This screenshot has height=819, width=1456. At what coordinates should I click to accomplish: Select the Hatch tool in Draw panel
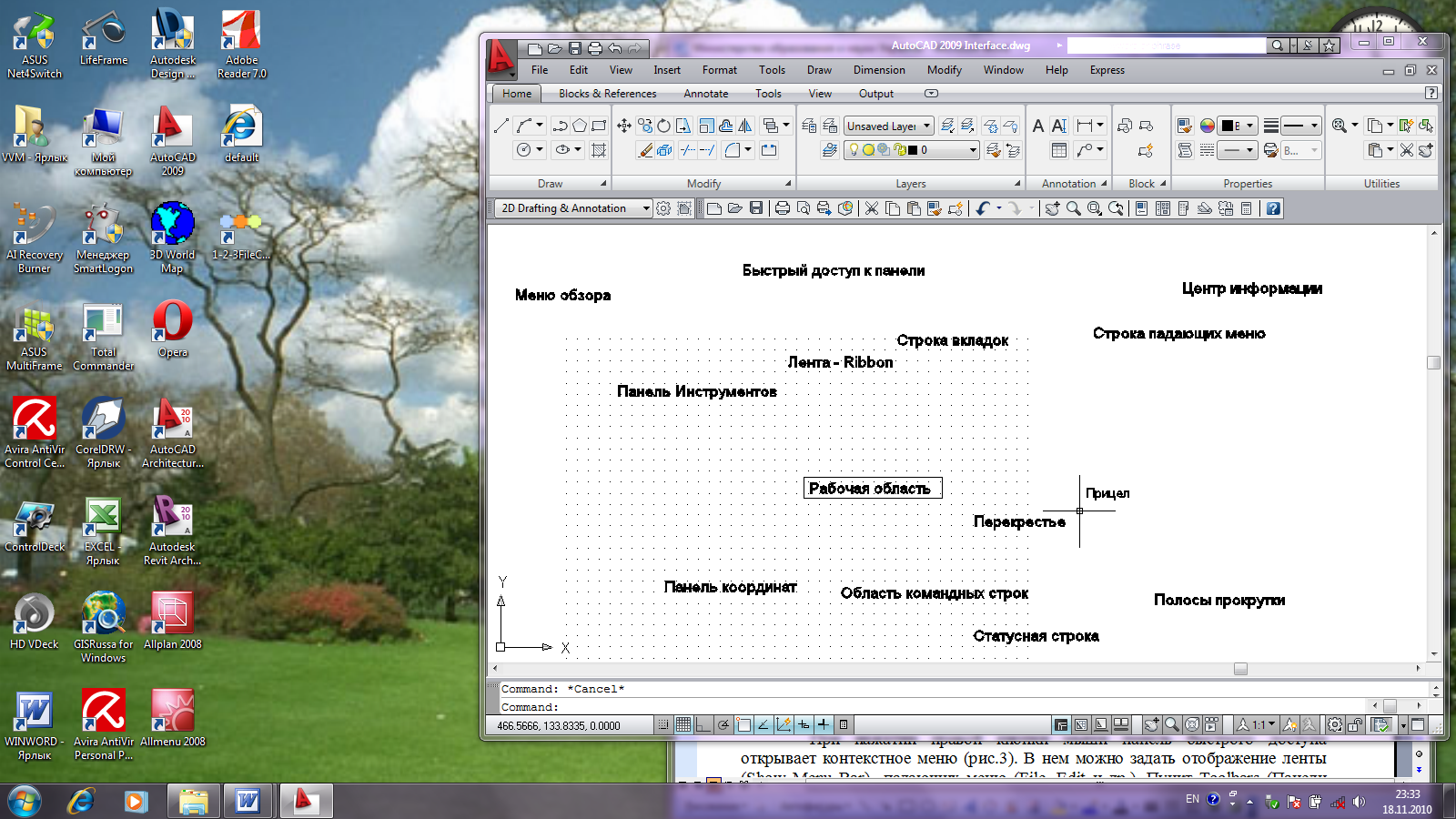(x=599, y=150)
